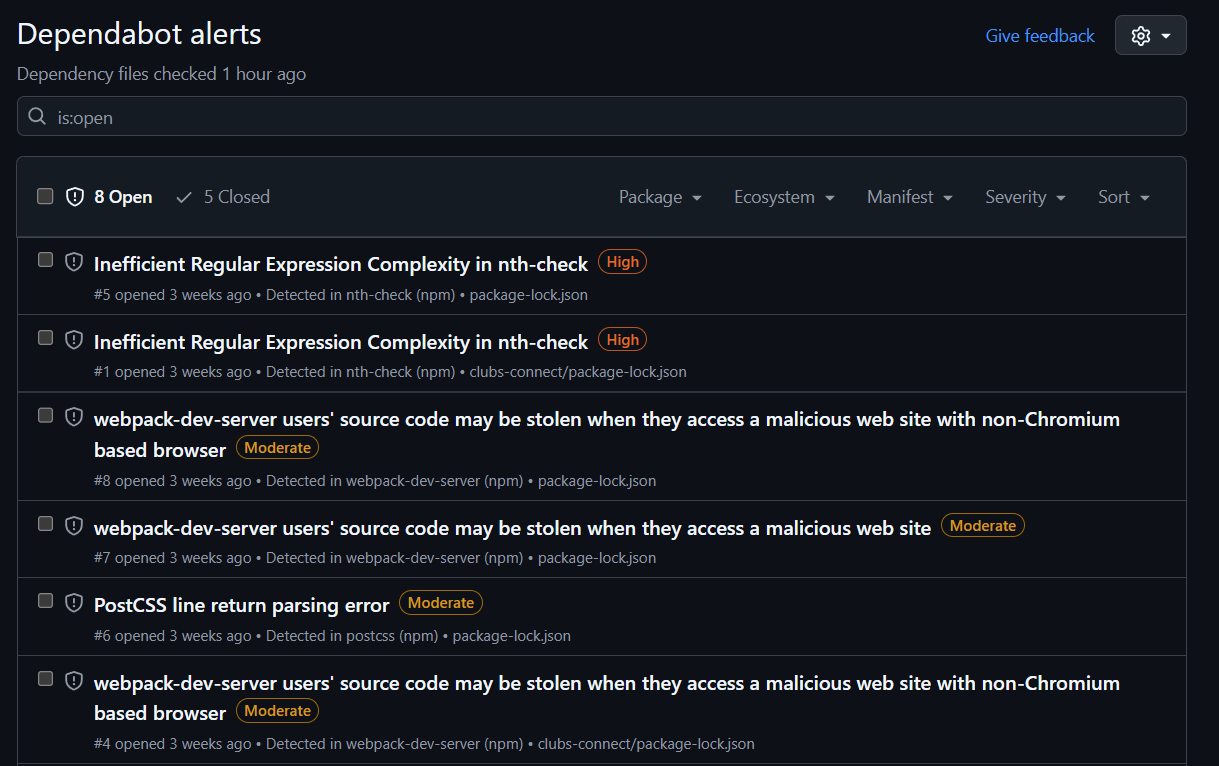Click shield icon of alert #5
Screen dimensions: 1219x766
pyautogui.click(x=74, y=262)
